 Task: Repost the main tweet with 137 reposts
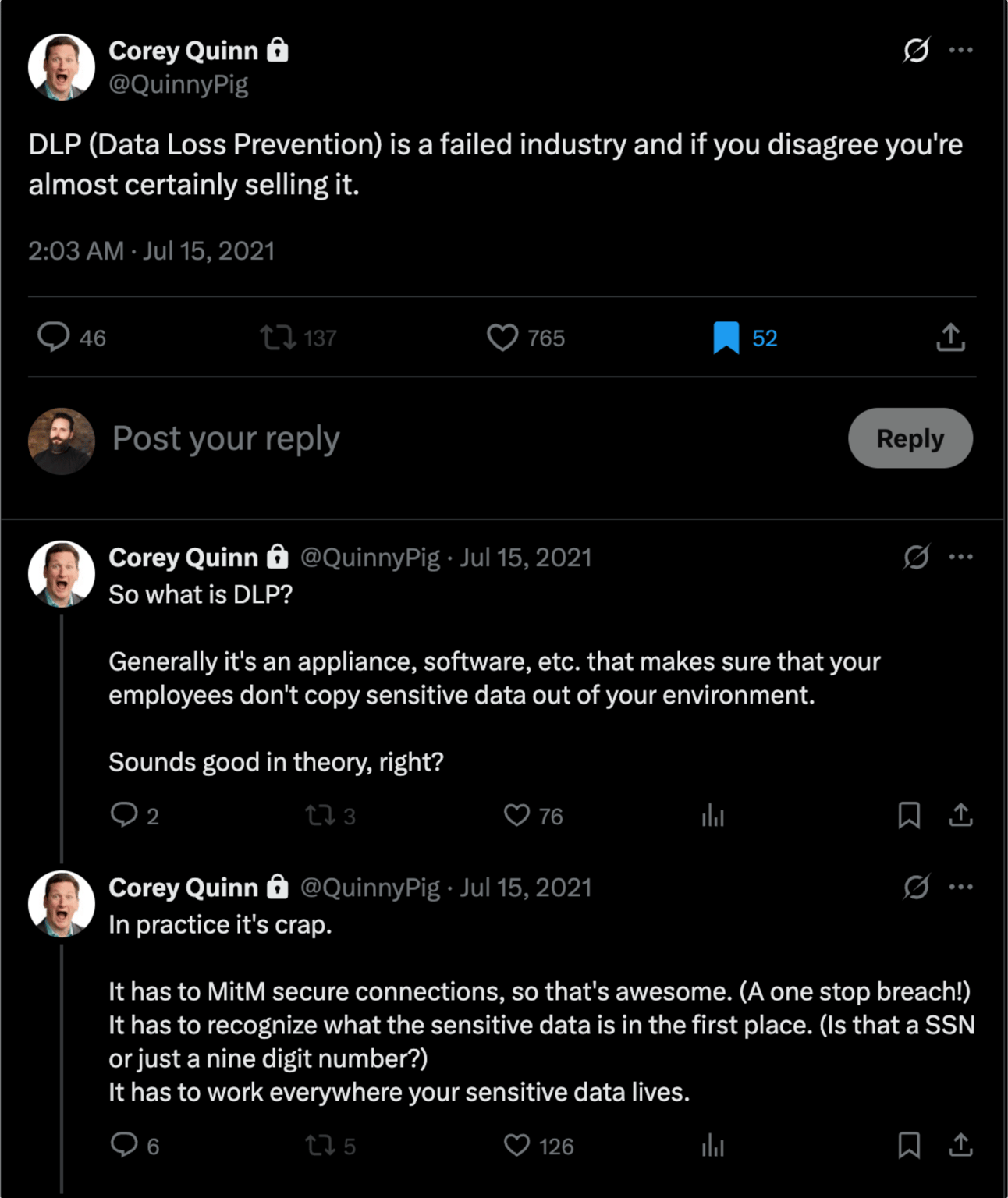pyautogui.click(x=278, y=338)
